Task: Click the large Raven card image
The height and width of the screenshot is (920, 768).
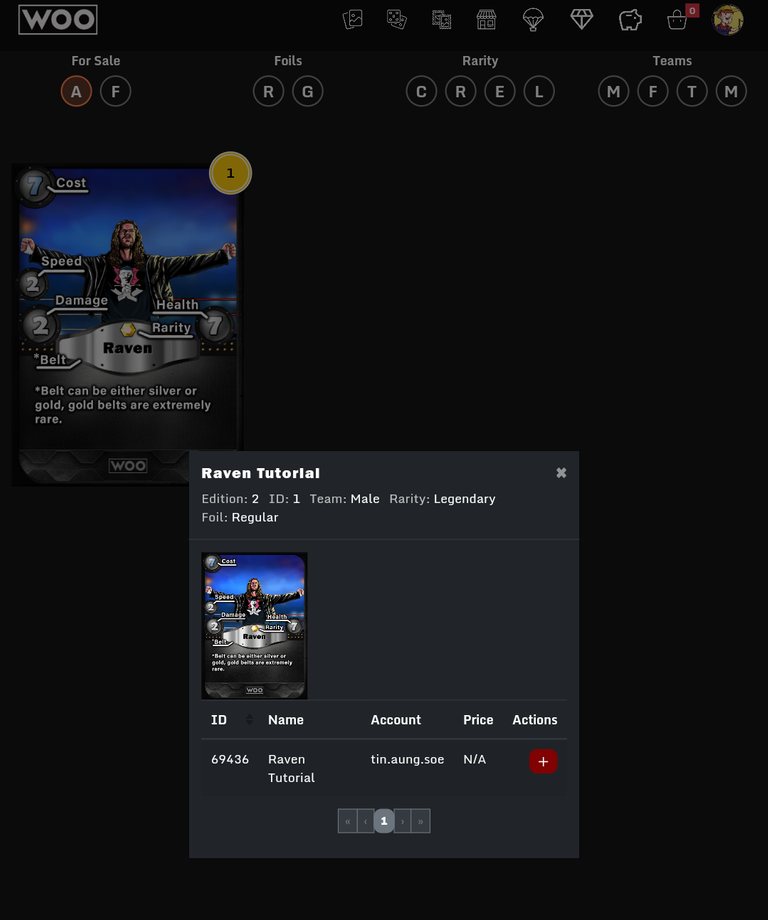Action: (x=128, y=324)
